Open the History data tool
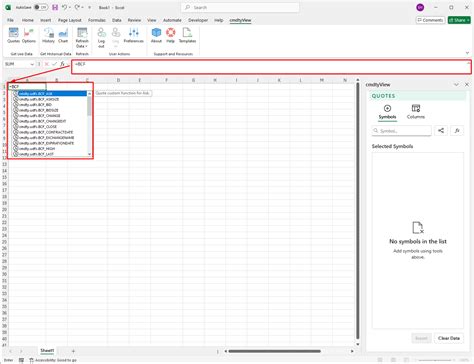This screenshot has height=364, width=474. tap(48, 36)
